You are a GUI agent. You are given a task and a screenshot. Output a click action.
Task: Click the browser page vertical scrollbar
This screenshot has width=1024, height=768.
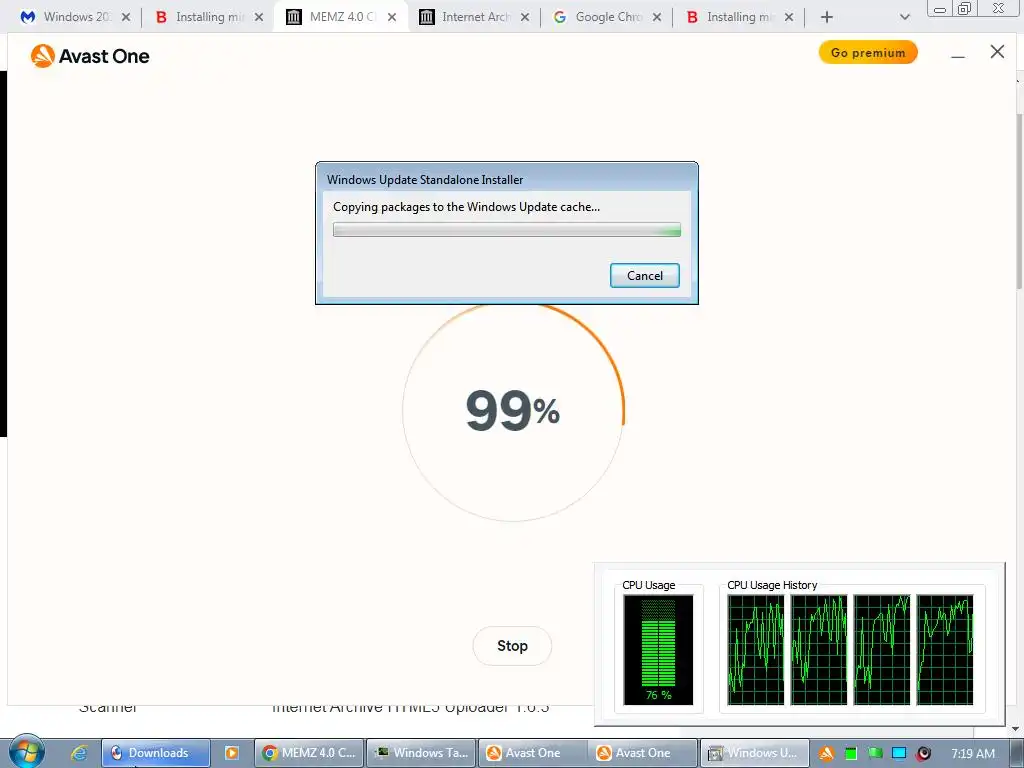click(1018, 200)
